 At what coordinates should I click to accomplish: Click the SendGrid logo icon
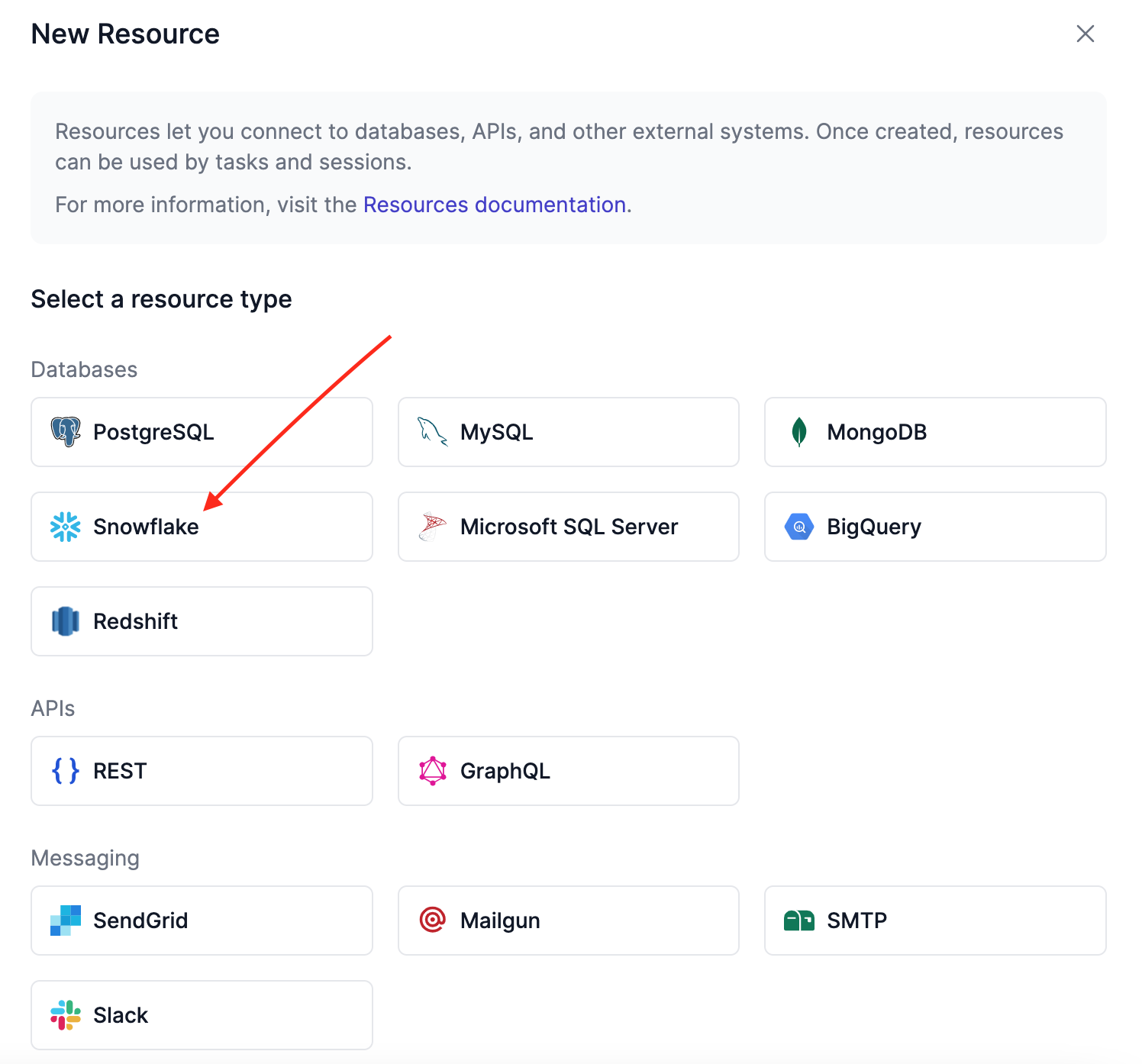(66, 921)
